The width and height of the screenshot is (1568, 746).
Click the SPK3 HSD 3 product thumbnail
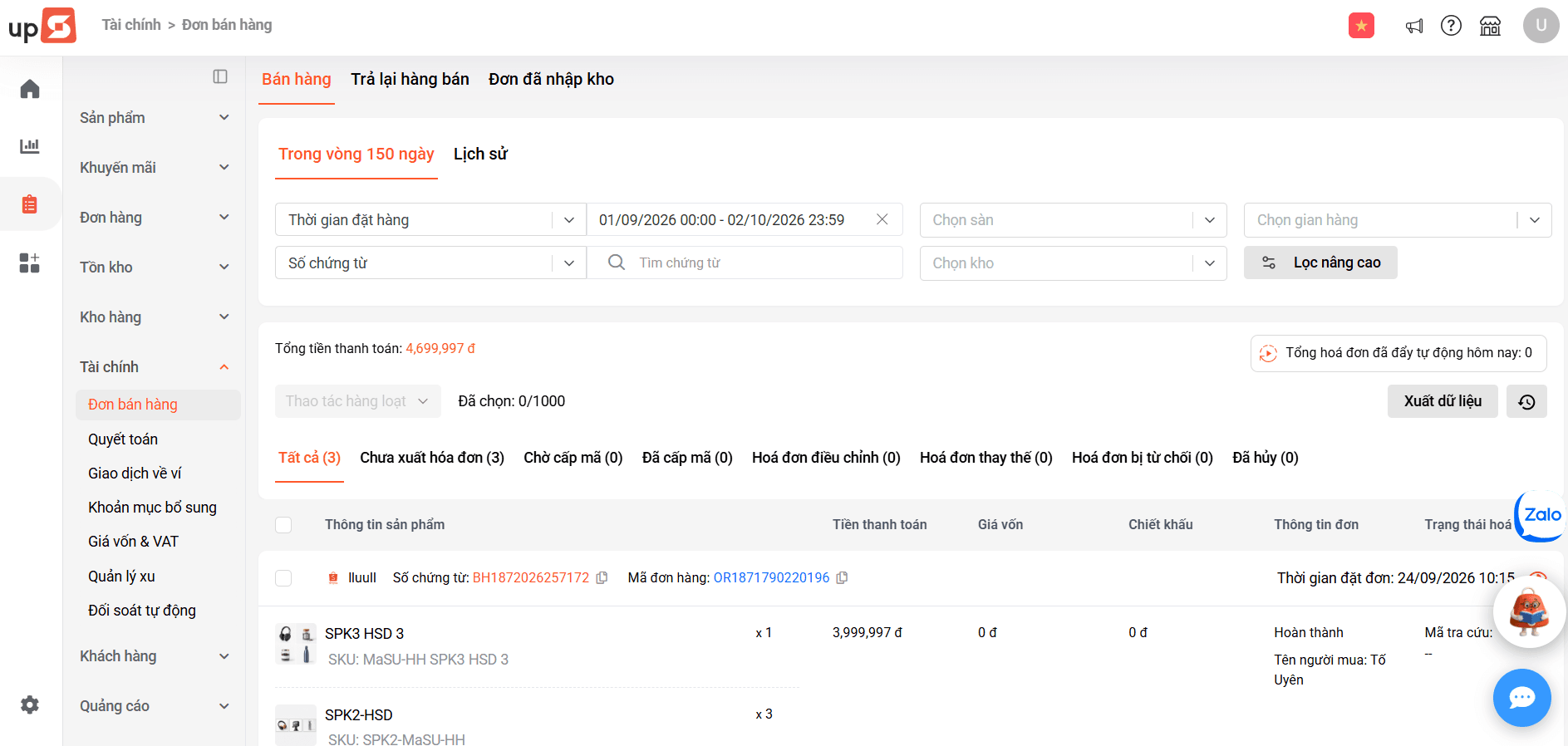(296, 644)
